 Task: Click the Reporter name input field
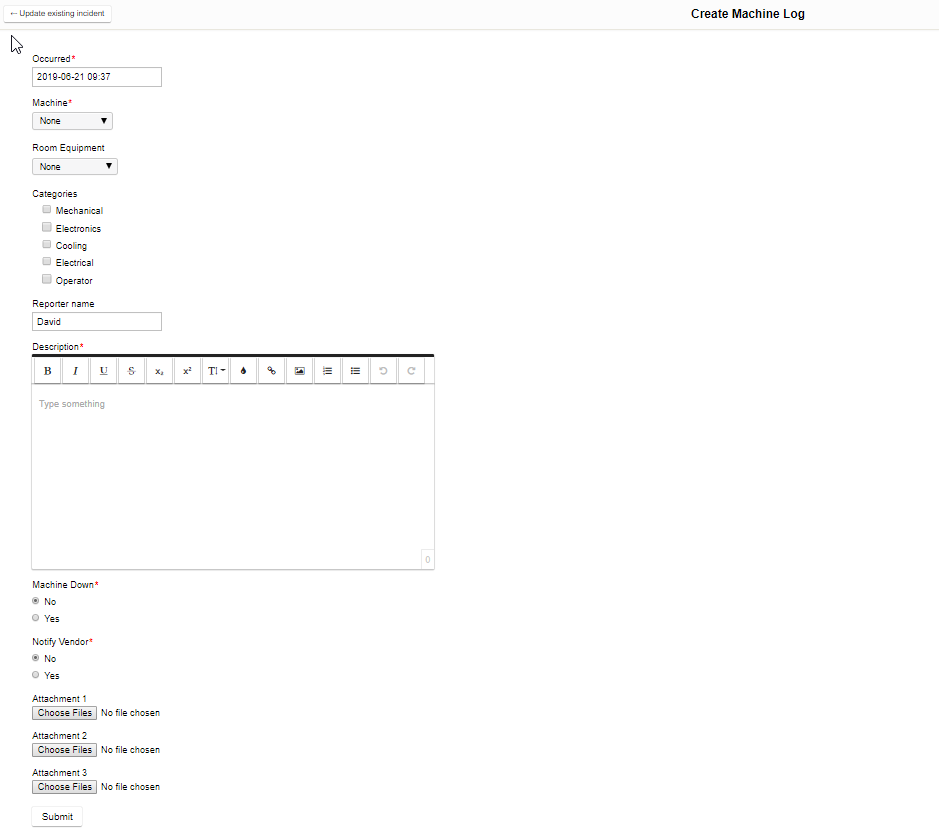[97, 322]
